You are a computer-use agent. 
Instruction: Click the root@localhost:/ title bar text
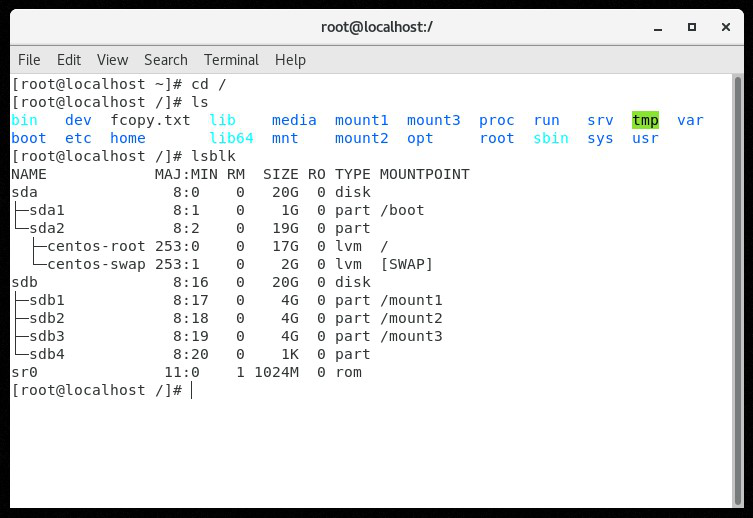(x=376, y=26)
